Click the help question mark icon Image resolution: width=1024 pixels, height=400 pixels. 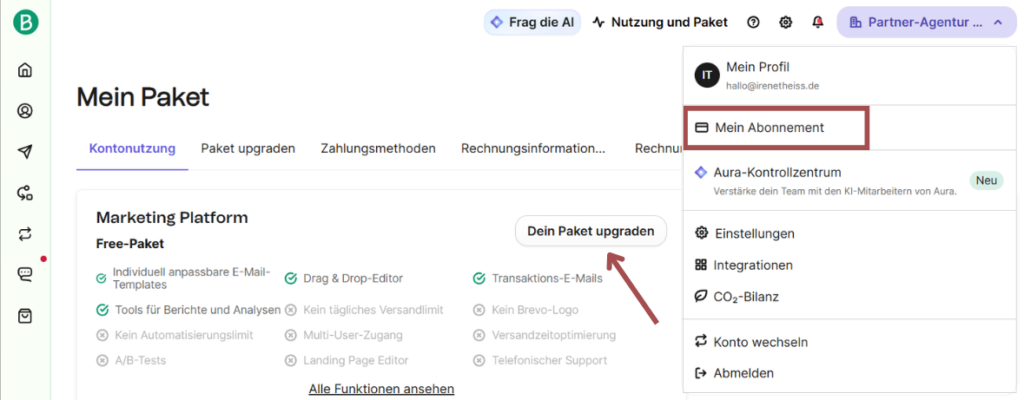753,22
